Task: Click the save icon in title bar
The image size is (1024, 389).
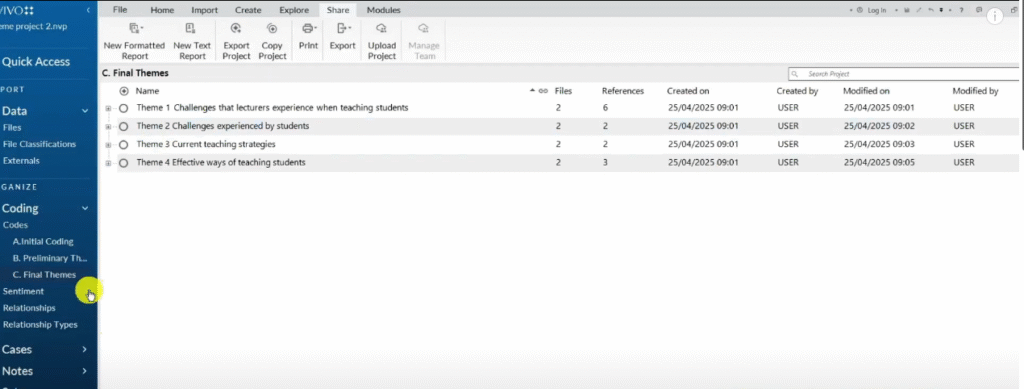Action: tap(907, 10)
